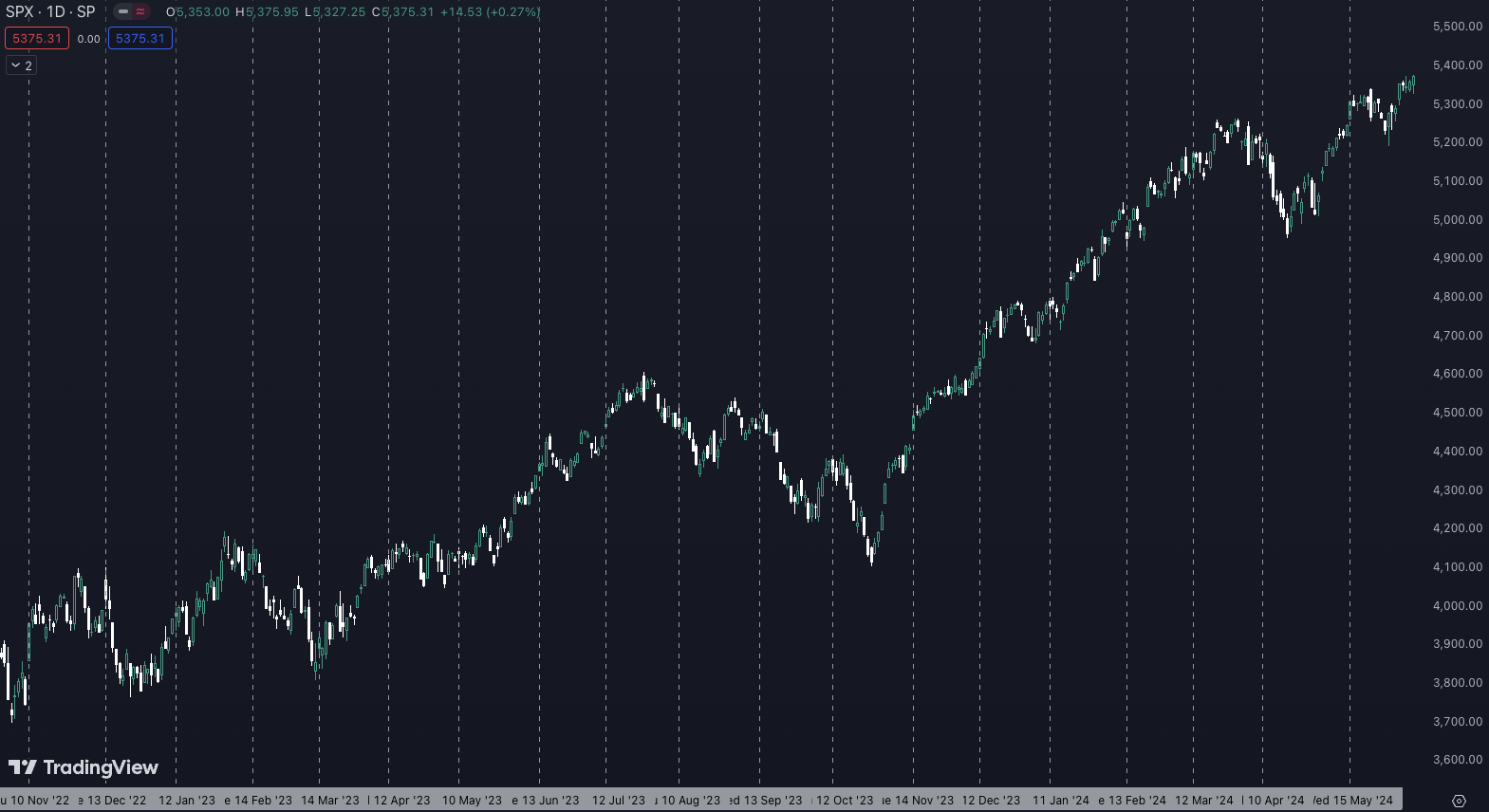
Task: Click the red sell price 5375.31 button
Action: tap(37, 39)
